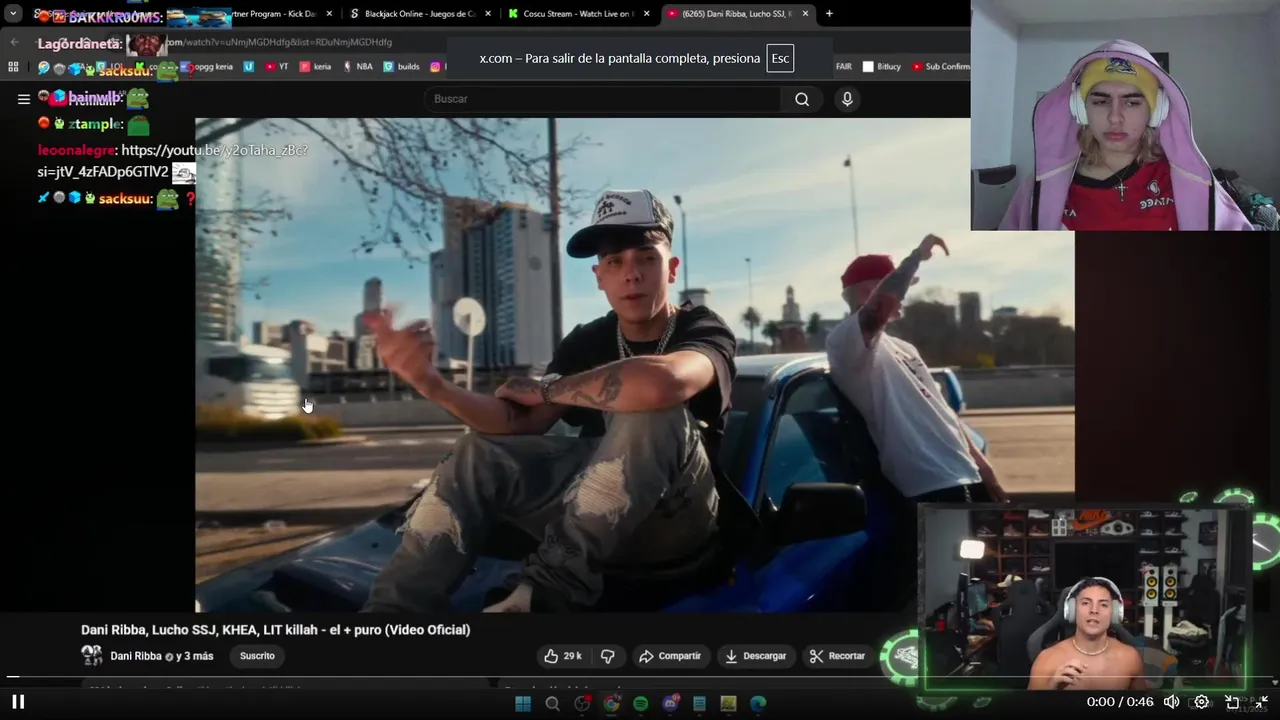
Task: Click ztample username in chat
Action: [x=95, y=124]
